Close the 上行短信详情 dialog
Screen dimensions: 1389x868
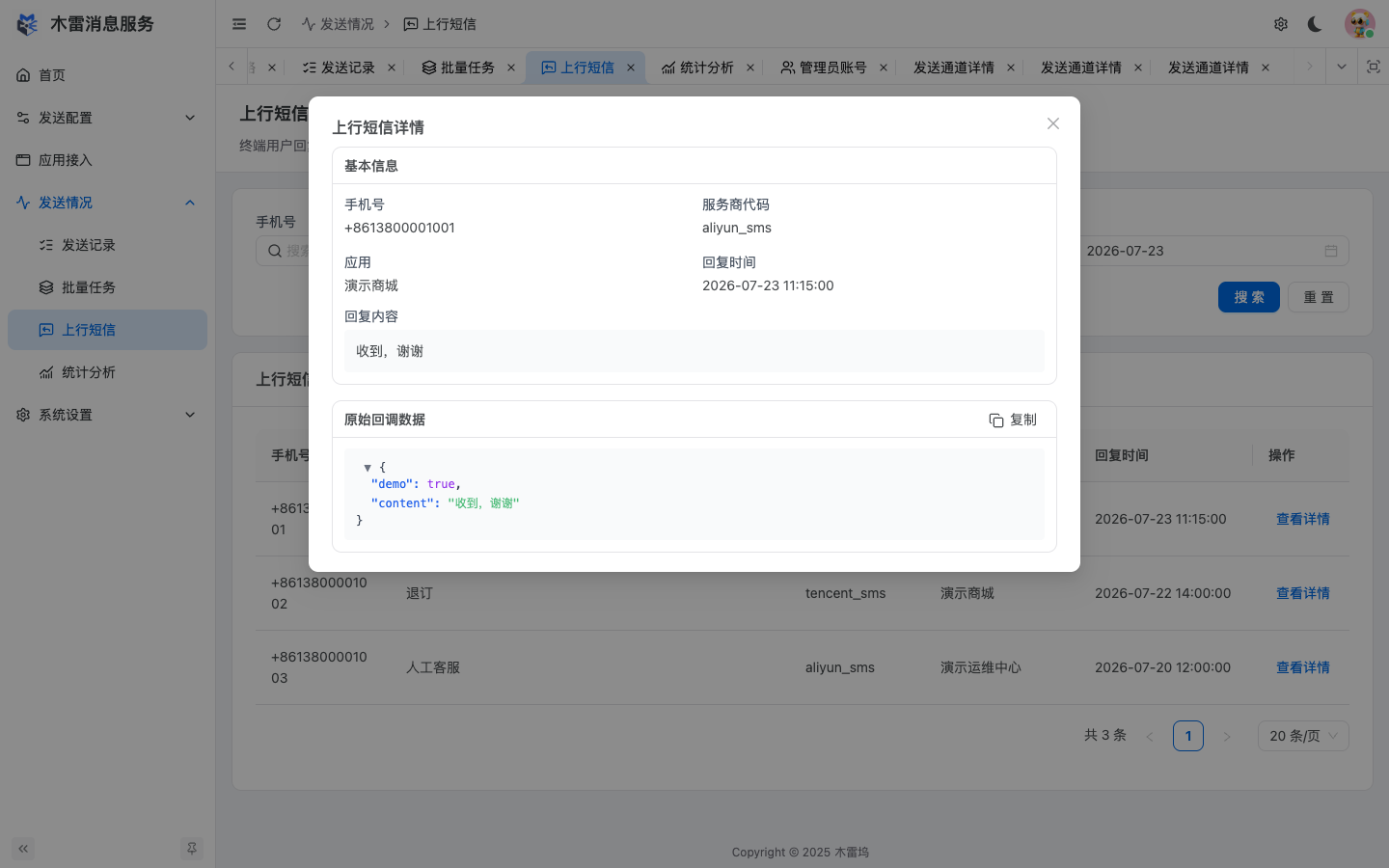coord(1053,123)
